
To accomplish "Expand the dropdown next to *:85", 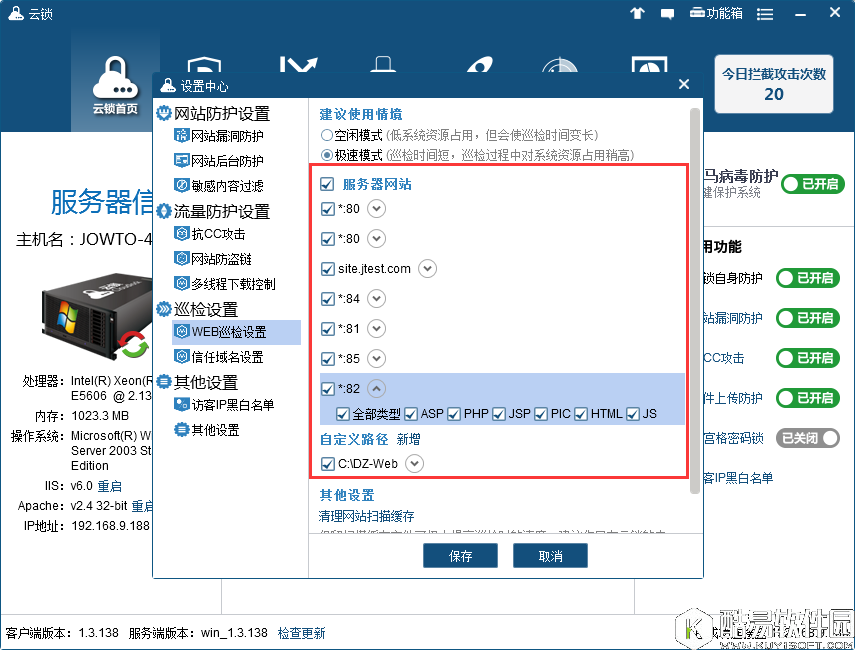I will [x=378, y=358].
